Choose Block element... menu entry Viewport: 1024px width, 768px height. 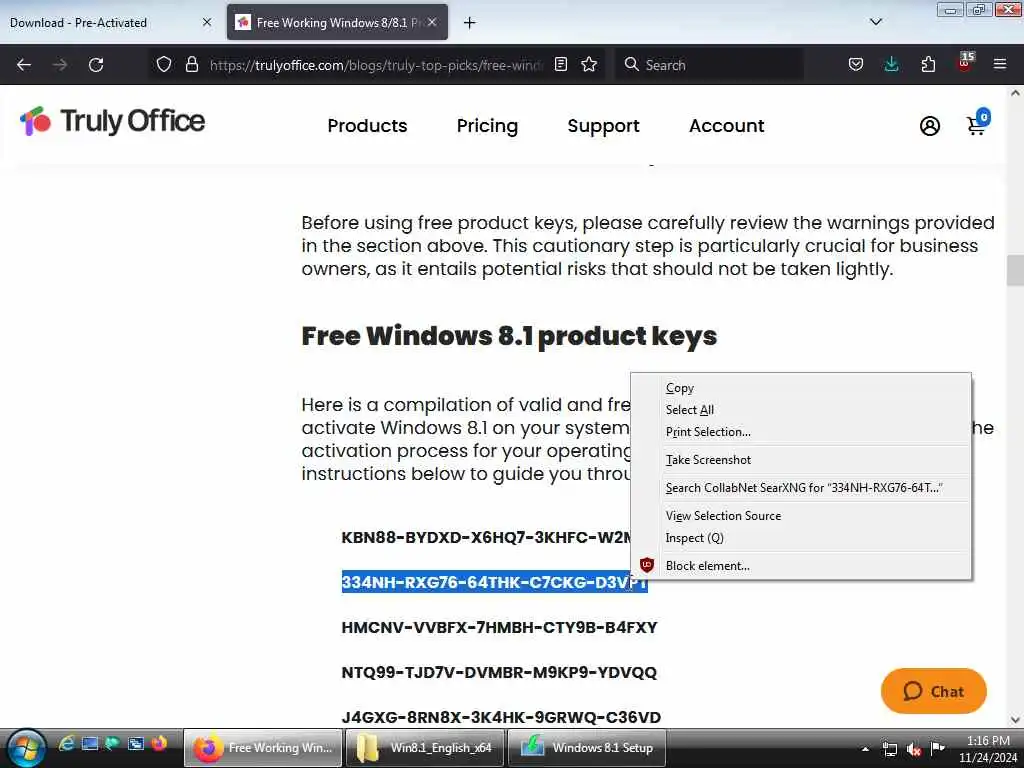(801, 566)
